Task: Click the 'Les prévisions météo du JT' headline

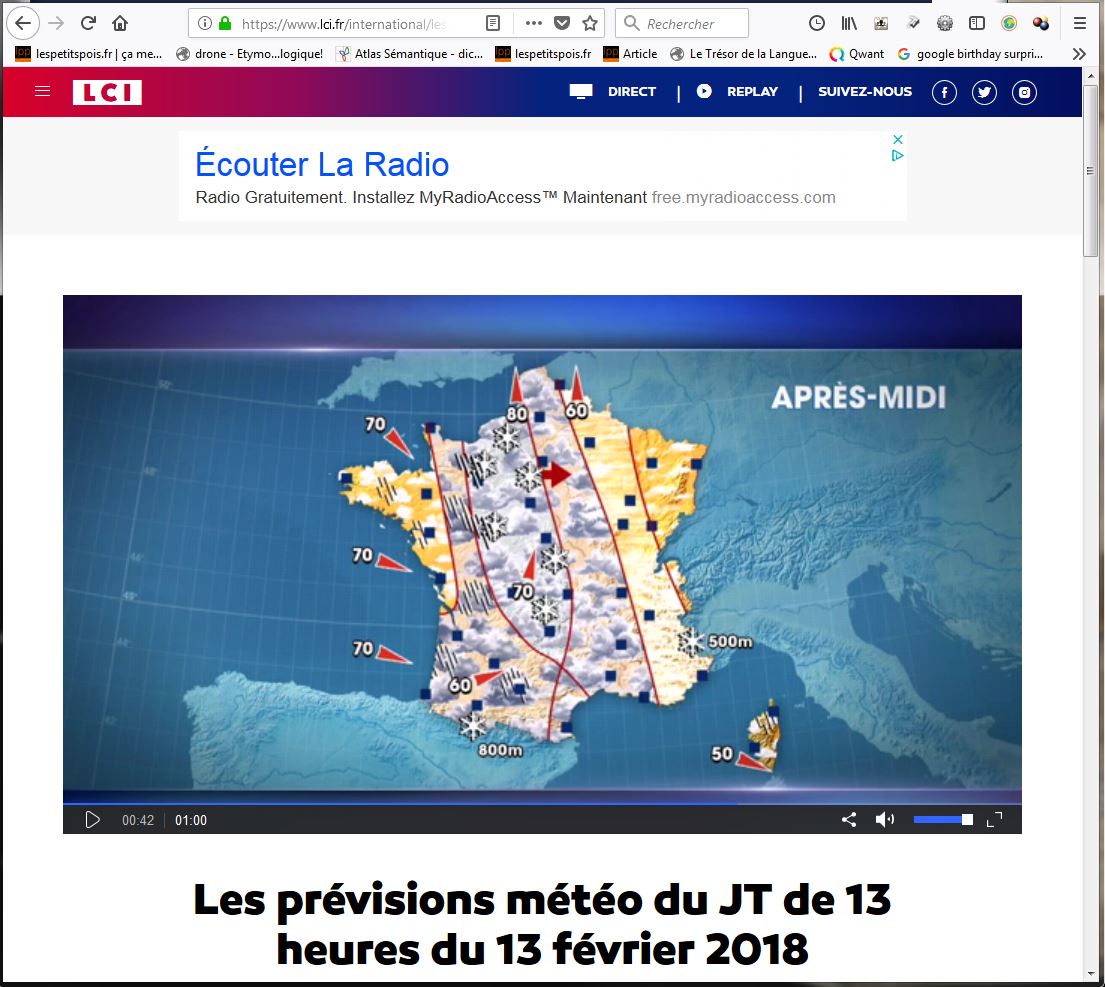Action: coord(542,924)
